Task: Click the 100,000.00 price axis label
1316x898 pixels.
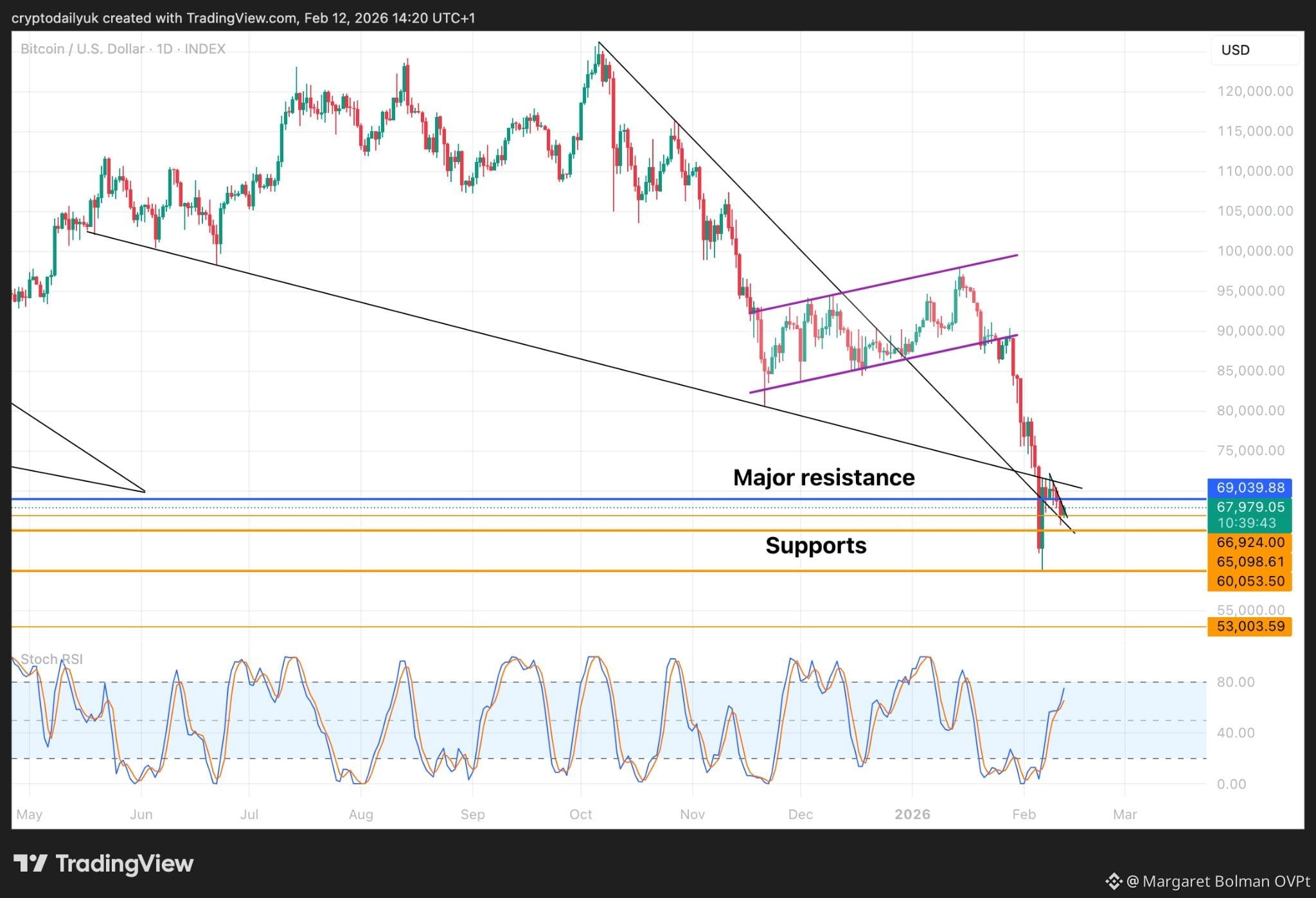Action: click(1255, 251)
